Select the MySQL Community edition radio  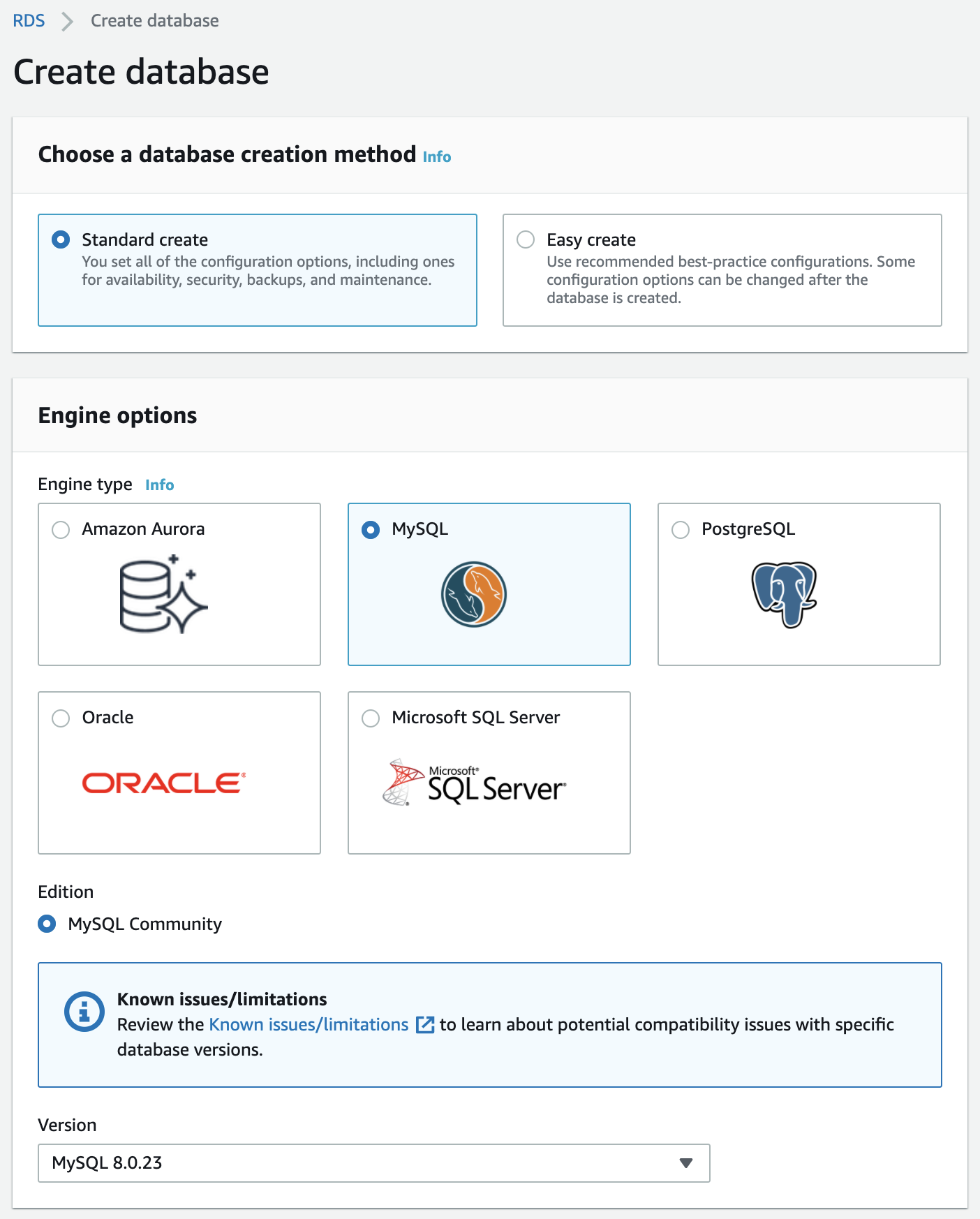tap(47, 924)
